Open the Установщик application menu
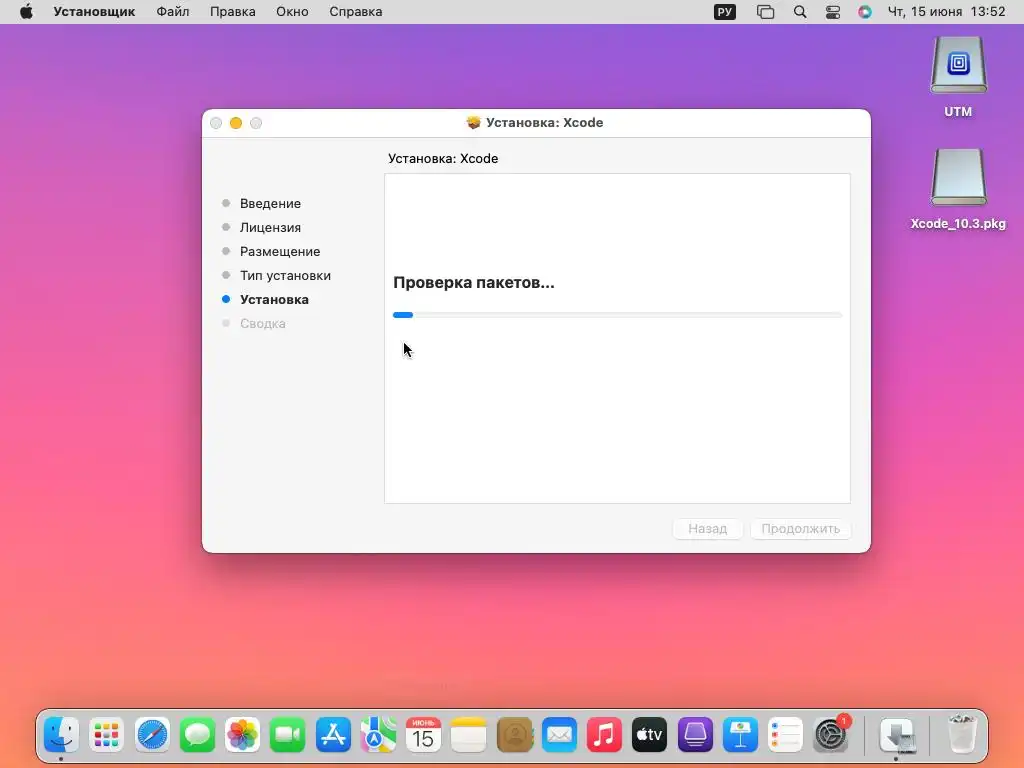1024x768 pixels. coord(94,12)
